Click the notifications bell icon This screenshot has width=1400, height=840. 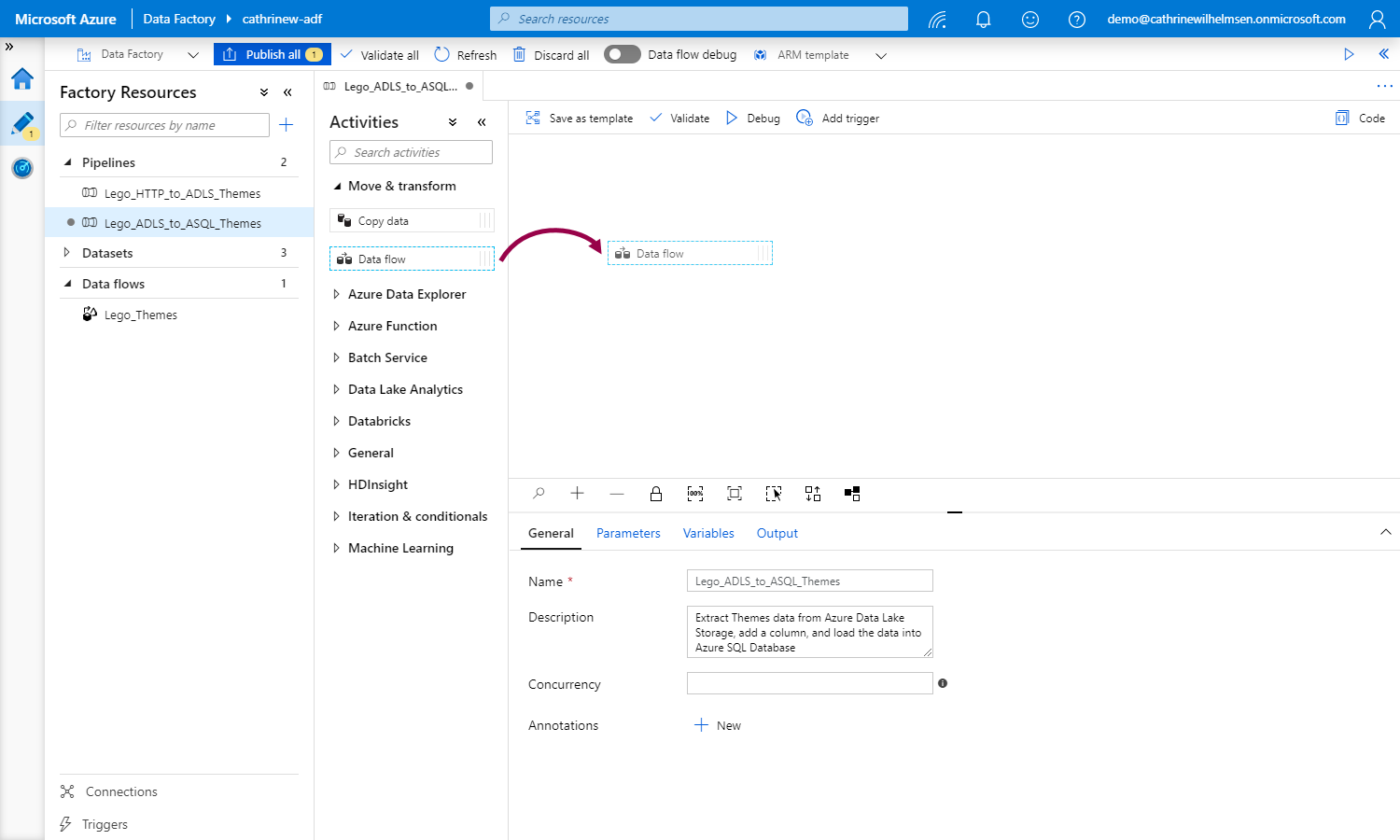pyautogui.click(x=983, y=20)
